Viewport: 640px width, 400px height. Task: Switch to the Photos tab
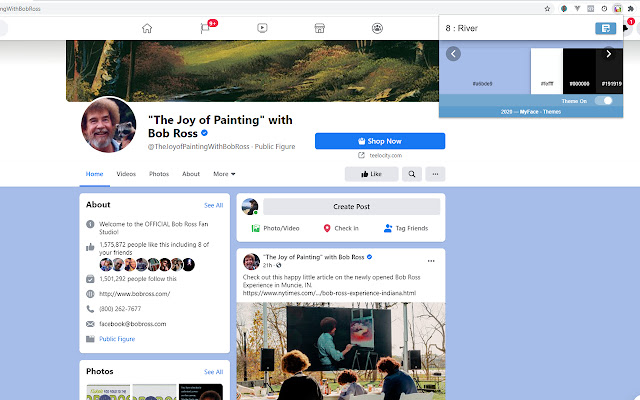(159, 174)
